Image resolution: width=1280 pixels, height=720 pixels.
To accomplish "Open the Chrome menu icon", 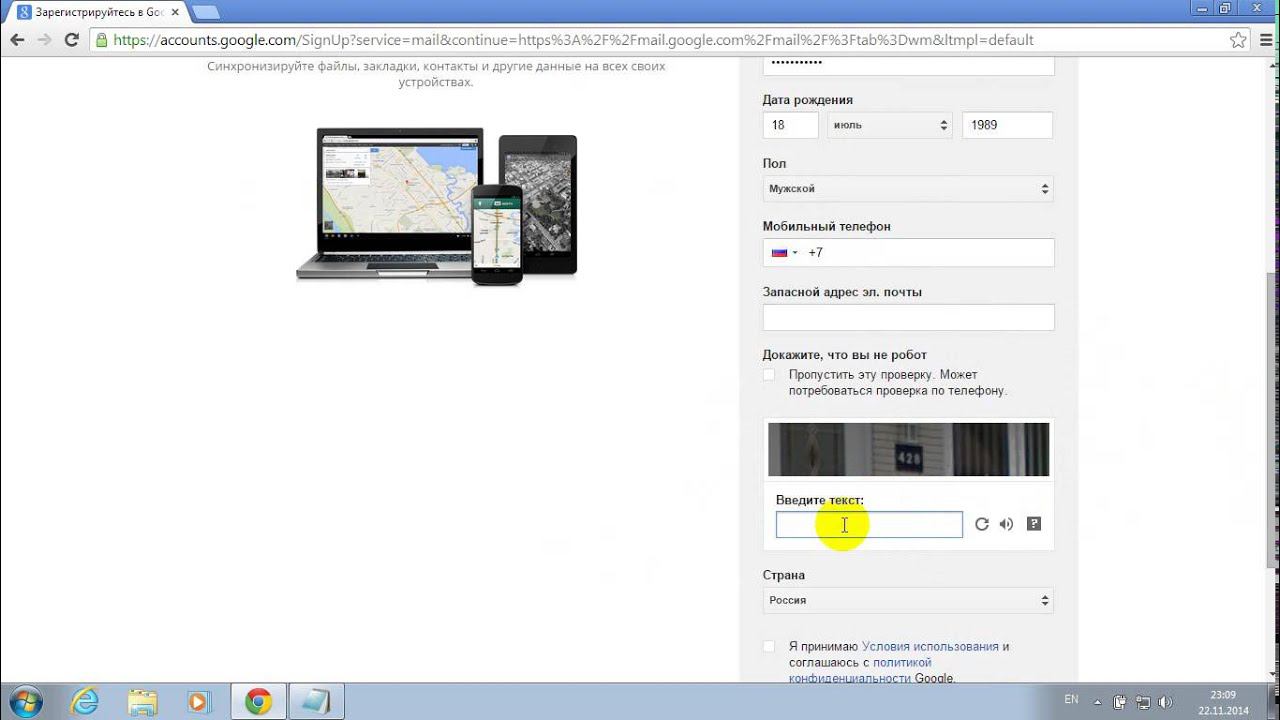I will point(1264,40).
